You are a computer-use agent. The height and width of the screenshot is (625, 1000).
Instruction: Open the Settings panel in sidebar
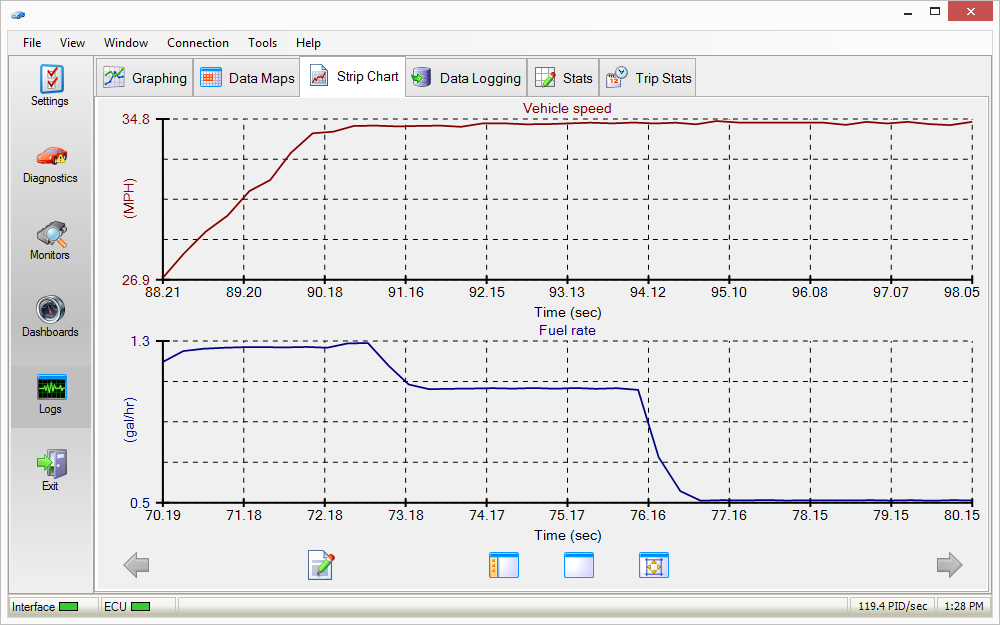[50, 85]
